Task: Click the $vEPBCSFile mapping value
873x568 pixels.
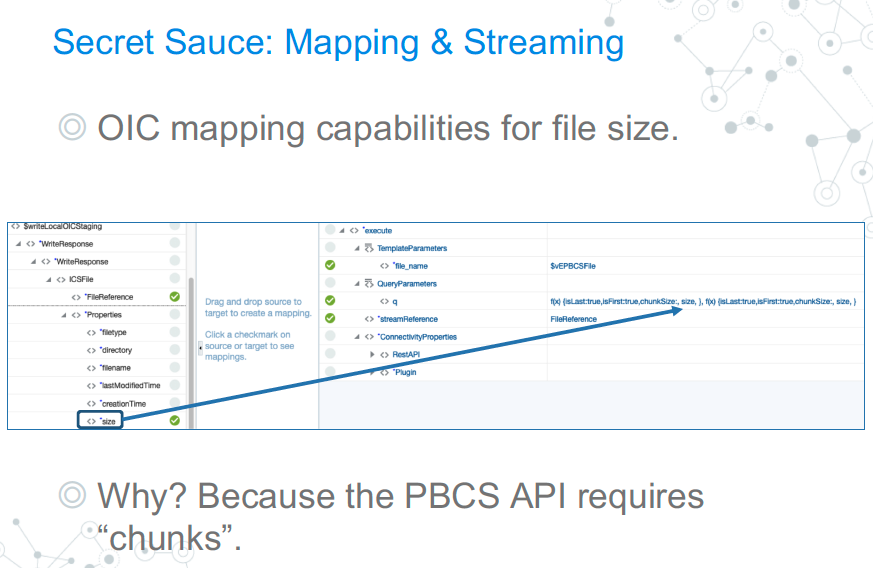Action: pyautogui.click(x=575, y=266)
